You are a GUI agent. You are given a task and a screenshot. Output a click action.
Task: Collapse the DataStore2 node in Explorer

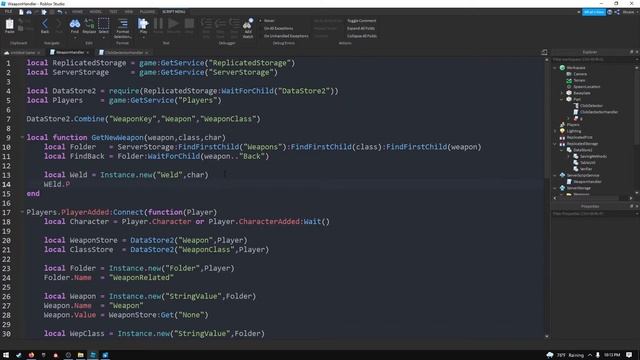[x=562, y=150]
